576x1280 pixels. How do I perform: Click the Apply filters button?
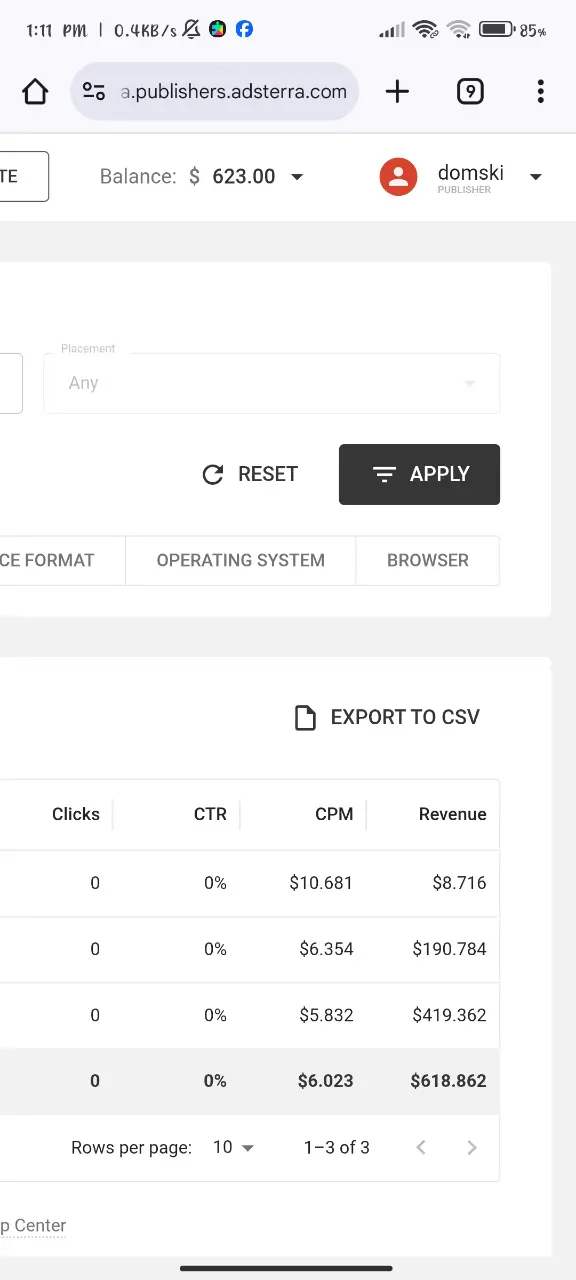click(x=419, y=474)
